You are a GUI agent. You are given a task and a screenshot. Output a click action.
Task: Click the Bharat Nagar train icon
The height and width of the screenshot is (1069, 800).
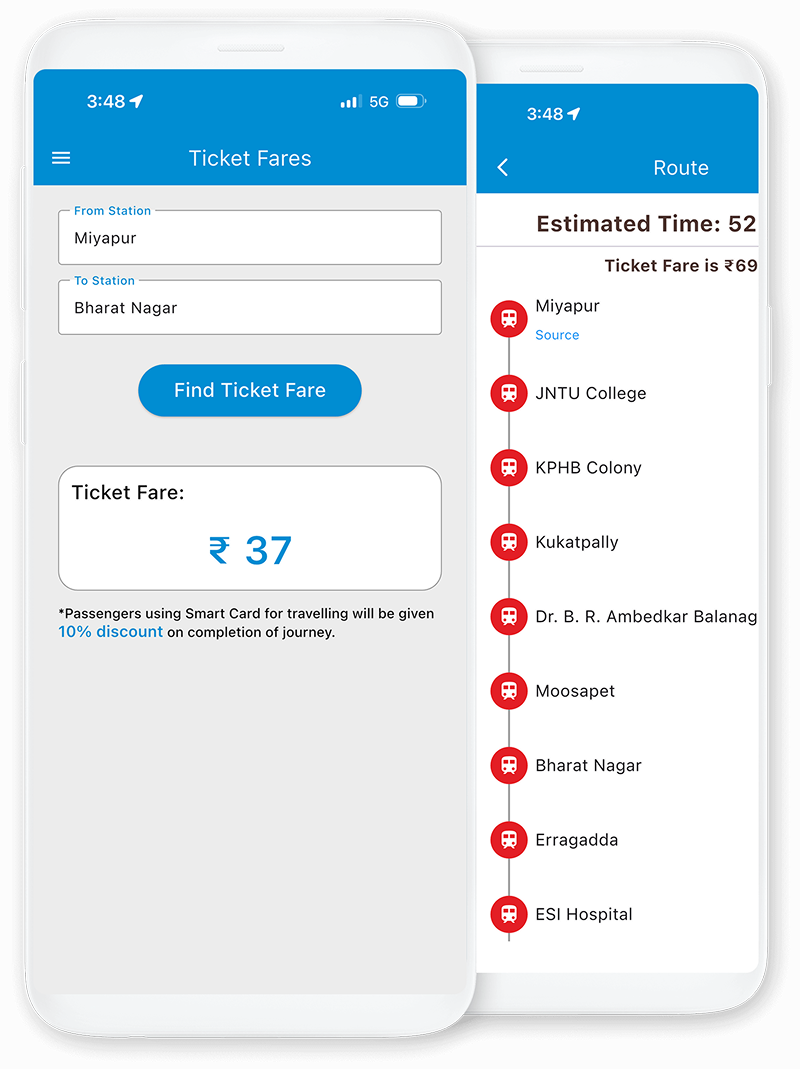(509, 765)
